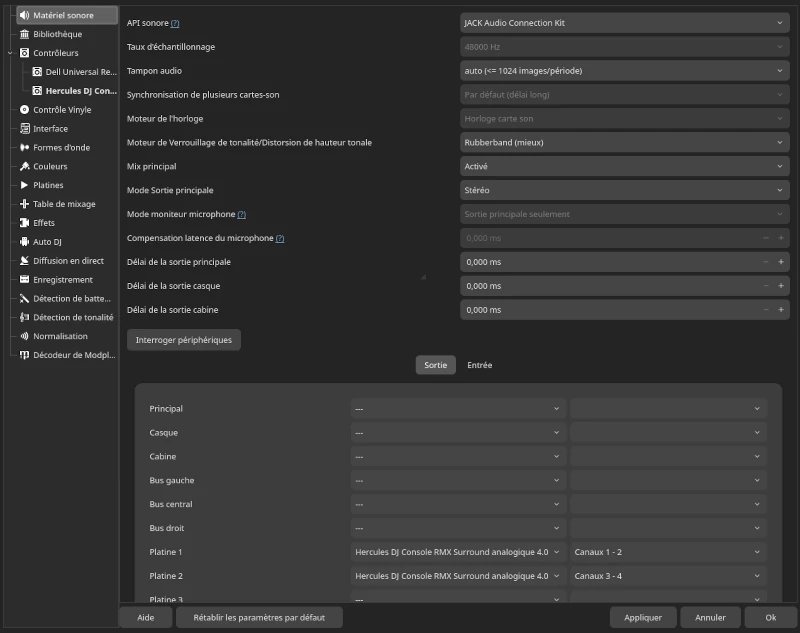Viewport: 800px width, 633px height.
Task: Decrease Délai de la sortie casque value
Action: click(x=766, y=286)
